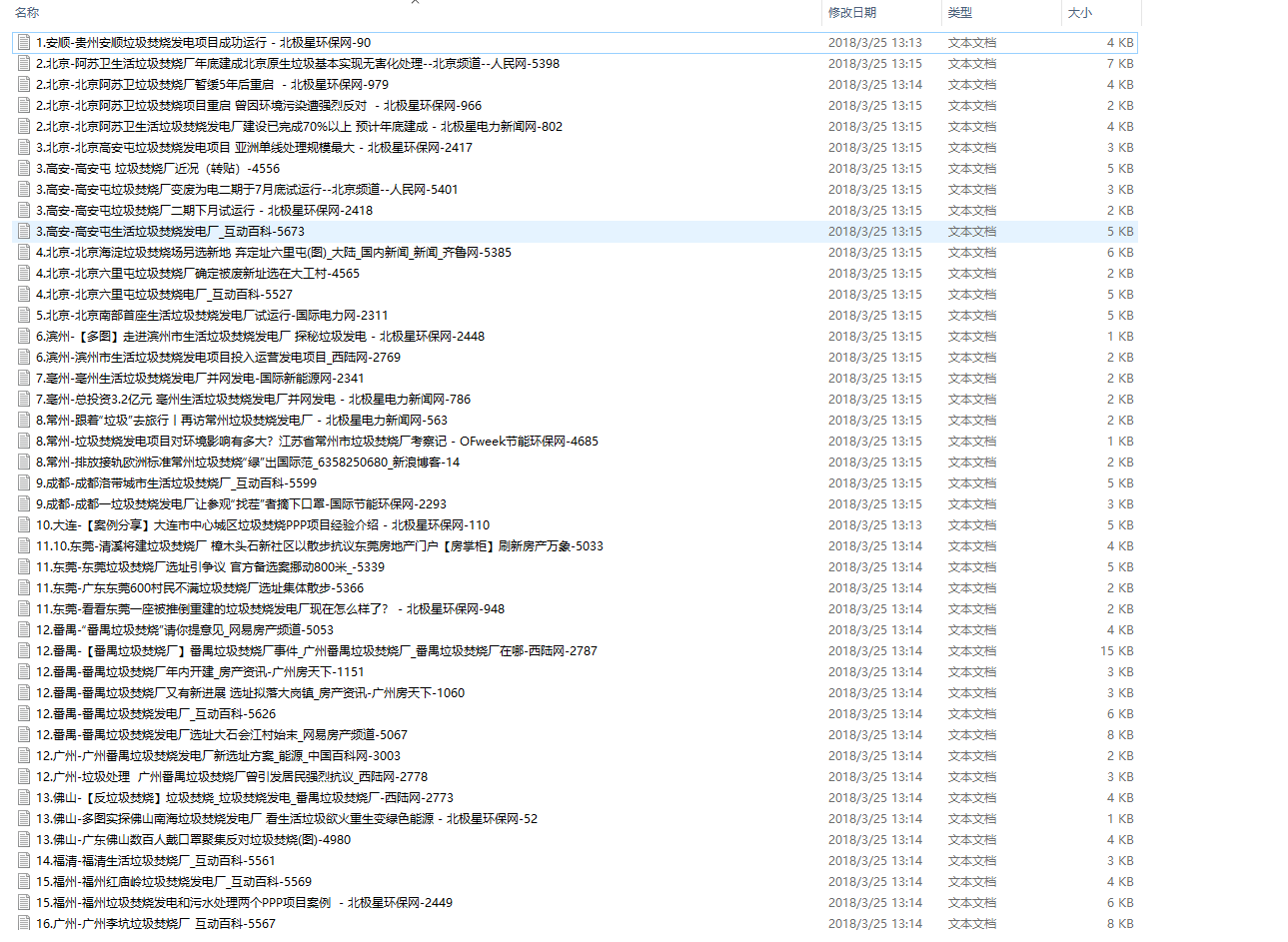Viewport: 1288px width, 942px height.
Task: Click the 东莞 file name ending in 北极星环保网-948
Action: point(271,608)
